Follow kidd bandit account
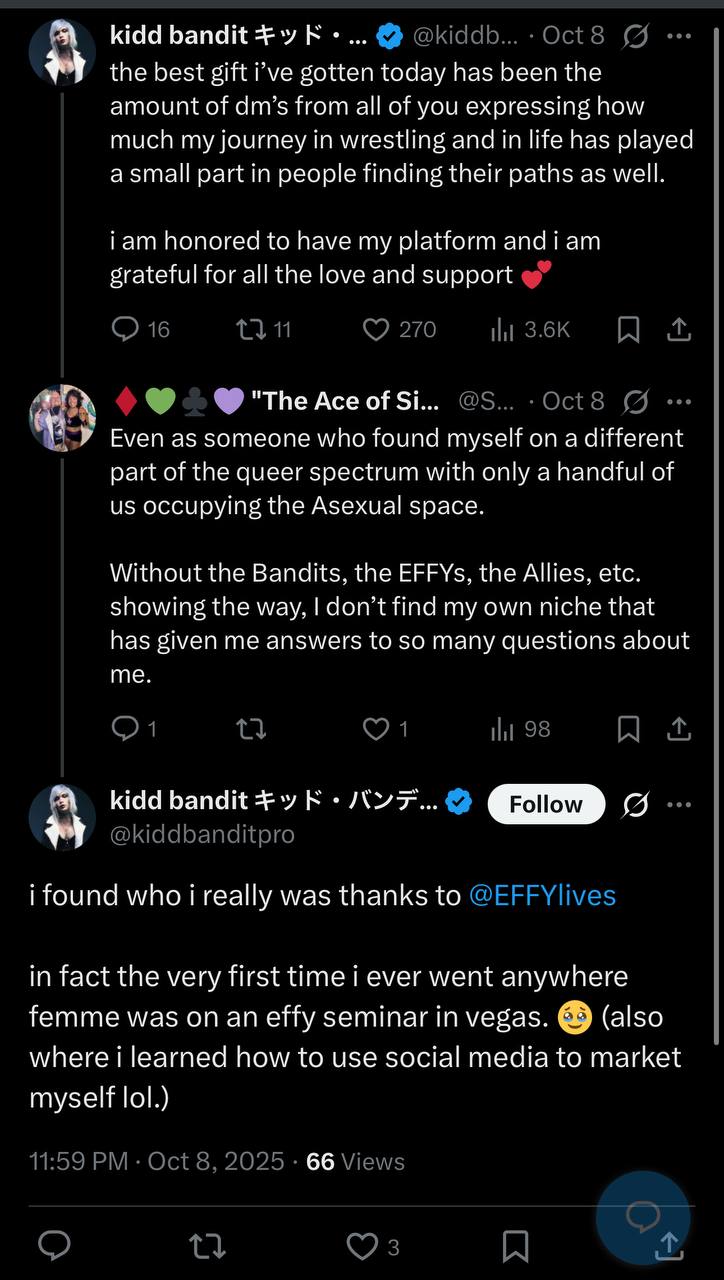Viewport: 724px width, 1280px height. pos(545,804)
